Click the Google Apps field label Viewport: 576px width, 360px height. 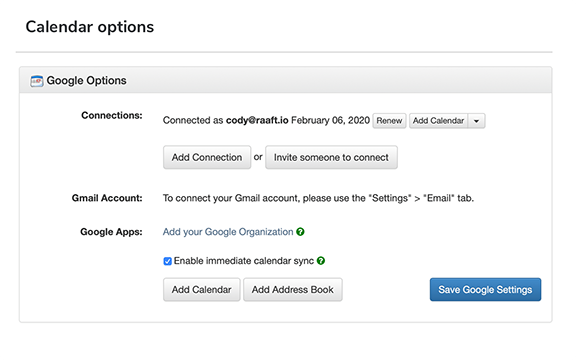pos(111,232)
